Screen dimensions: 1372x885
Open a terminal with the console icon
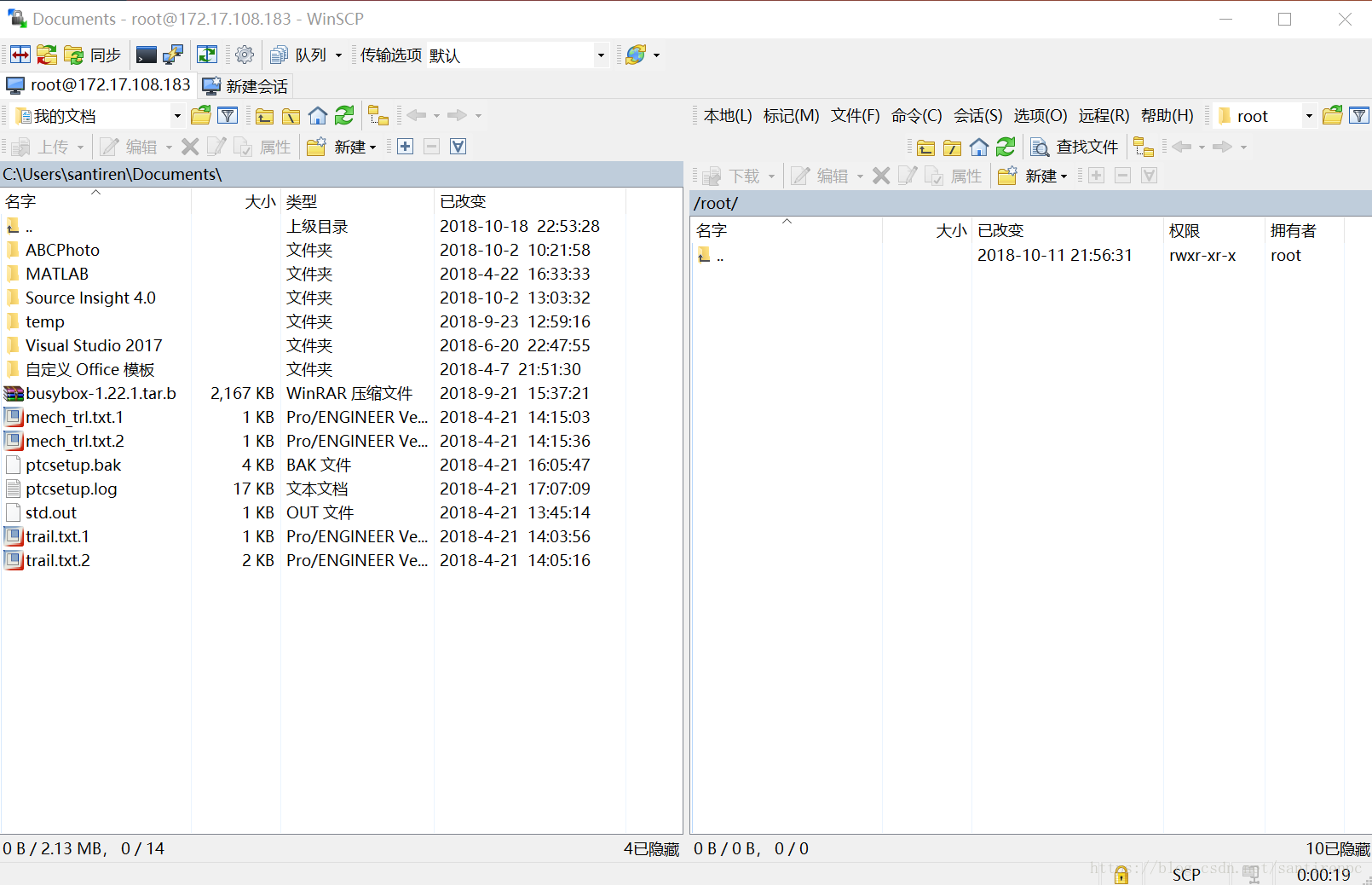(146, 54)
